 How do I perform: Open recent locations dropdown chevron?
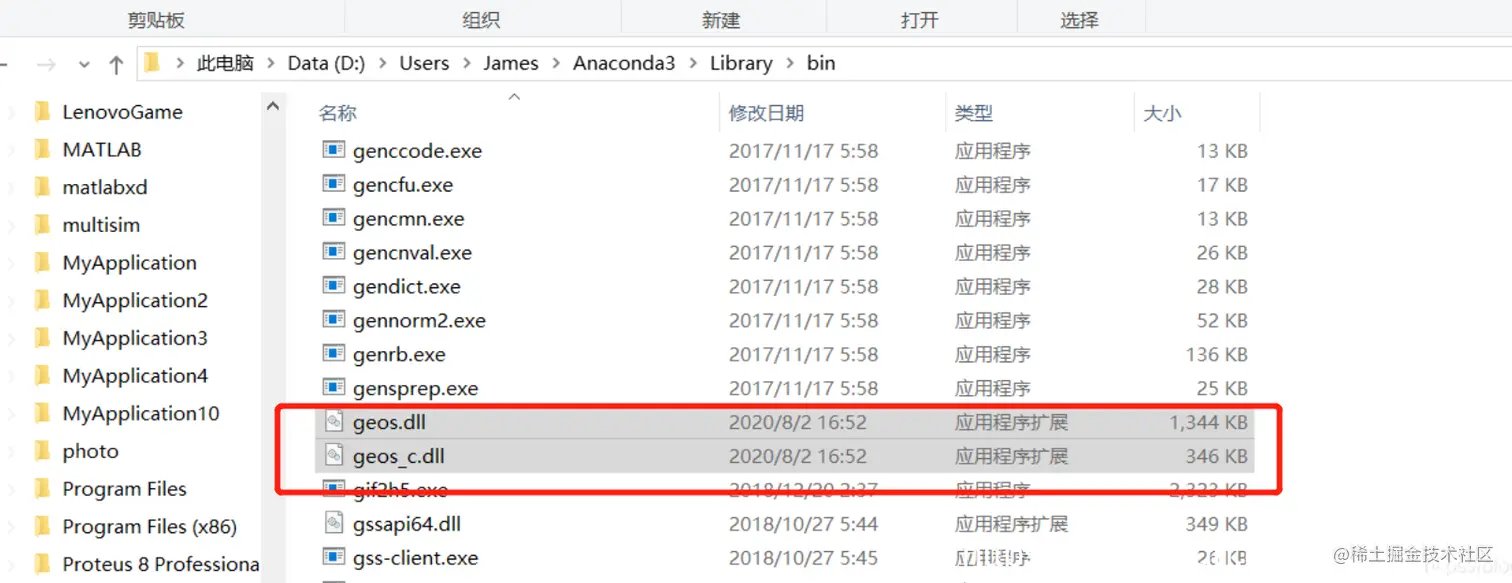coord(84,65)
